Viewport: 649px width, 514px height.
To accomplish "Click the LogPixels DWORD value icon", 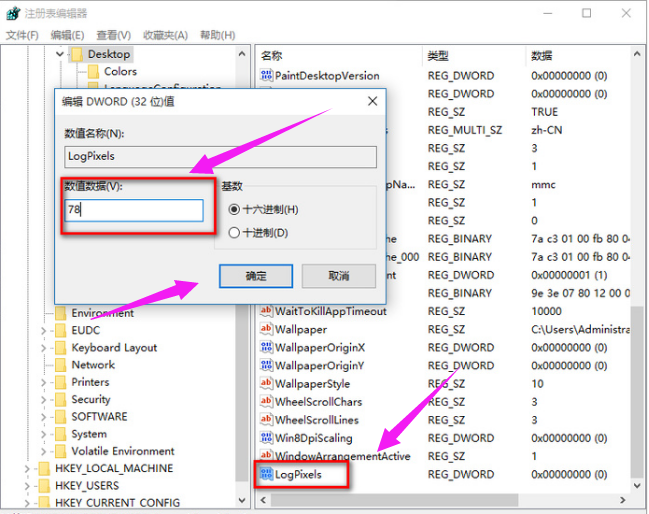I will pos(267,474).
